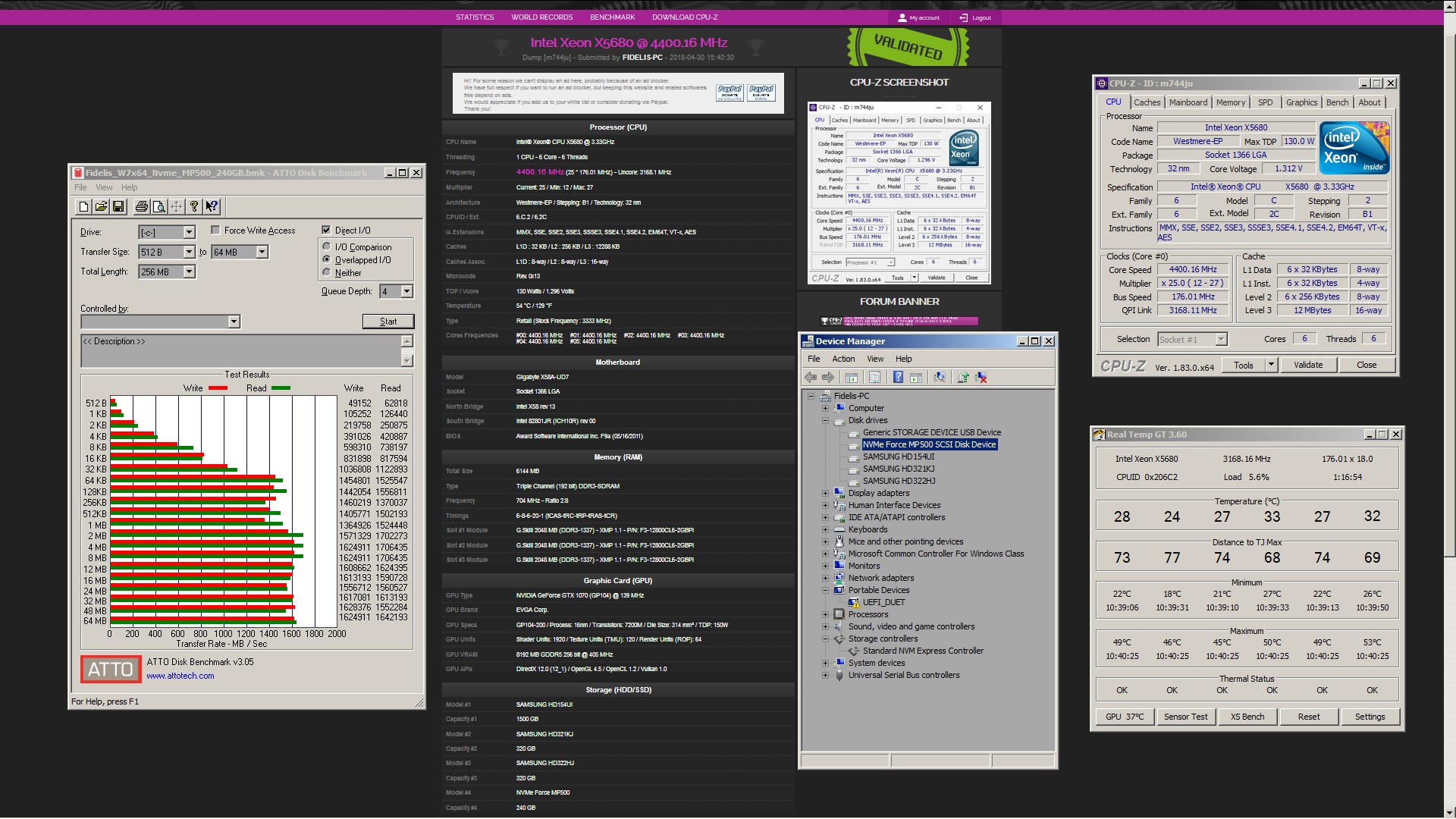Click Update Driver Software icon in Device Manager
Viewport: 1456px width, 819px height.
click(x=963, y=377)
